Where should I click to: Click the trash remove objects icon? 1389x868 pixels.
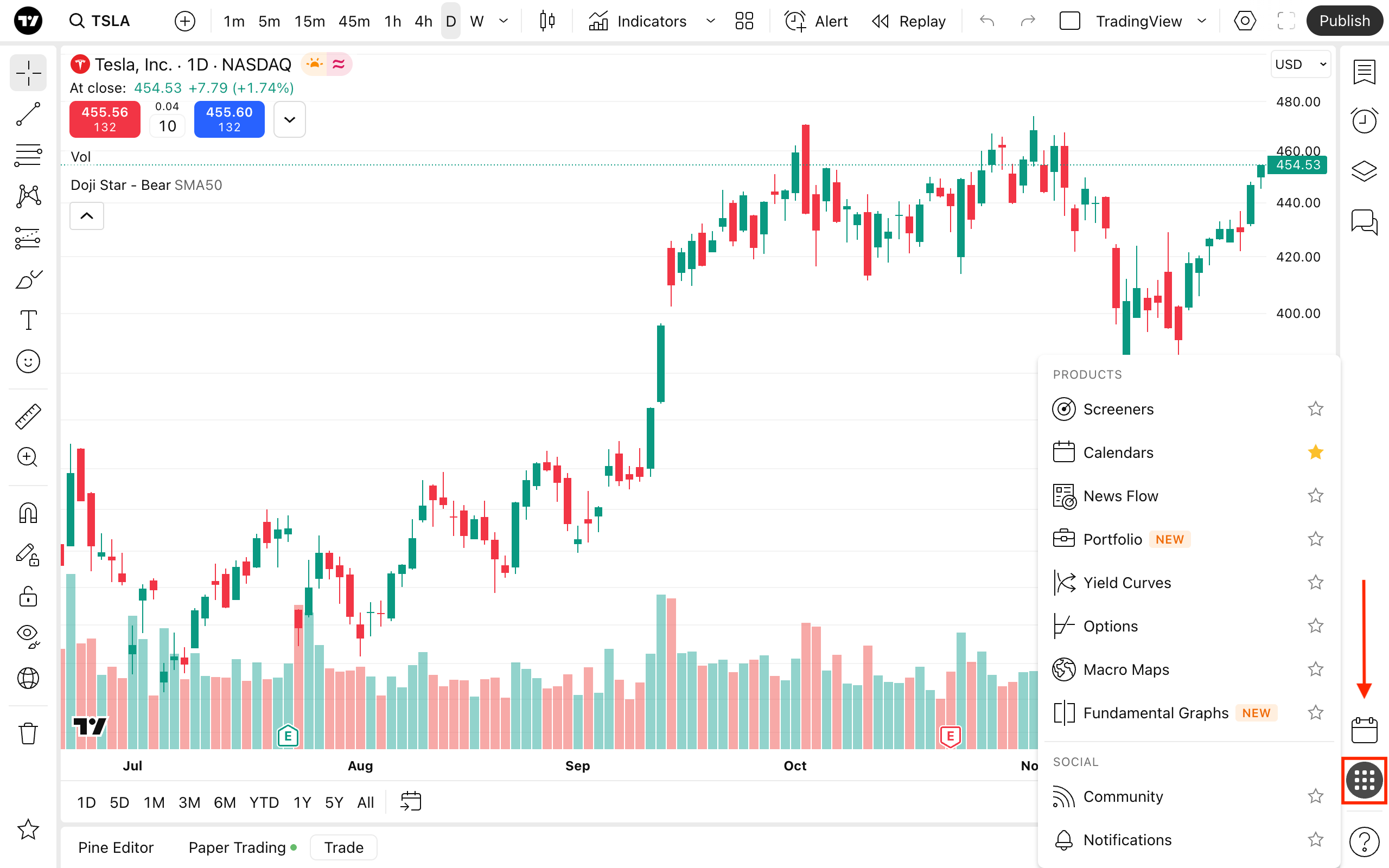(28, 733)
